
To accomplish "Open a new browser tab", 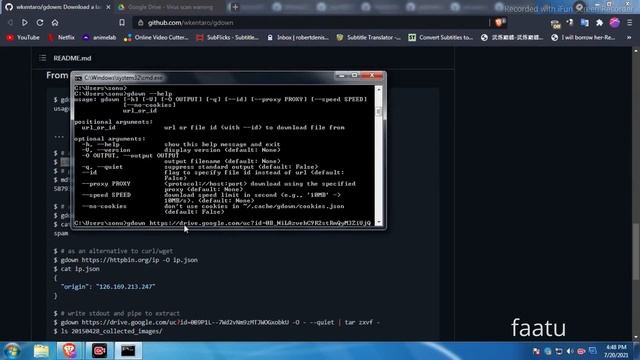I will click(x=235, y=7).
